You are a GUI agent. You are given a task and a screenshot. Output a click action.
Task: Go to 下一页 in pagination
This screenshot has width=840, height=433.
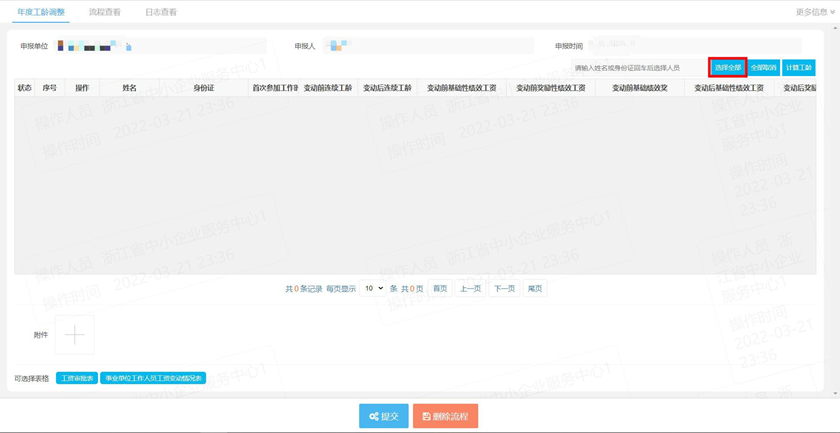(x=504, y=288)
